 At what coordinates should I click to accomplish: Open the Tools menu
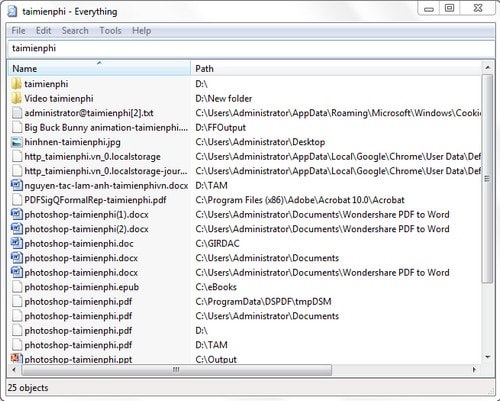[110, 31]
